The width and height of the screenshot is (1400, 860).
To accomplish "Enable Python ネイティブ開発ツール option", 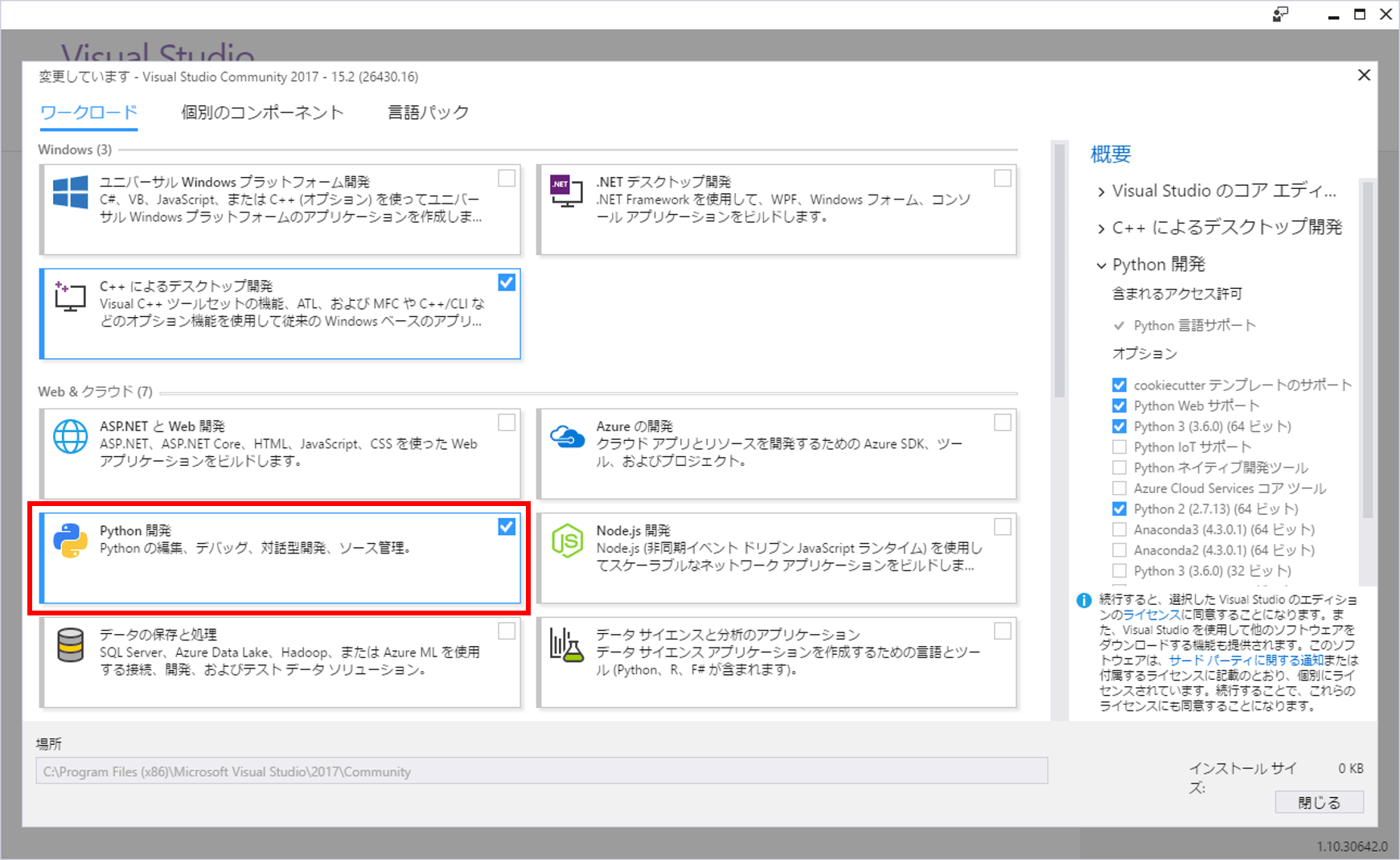I will pos(1119,467).
